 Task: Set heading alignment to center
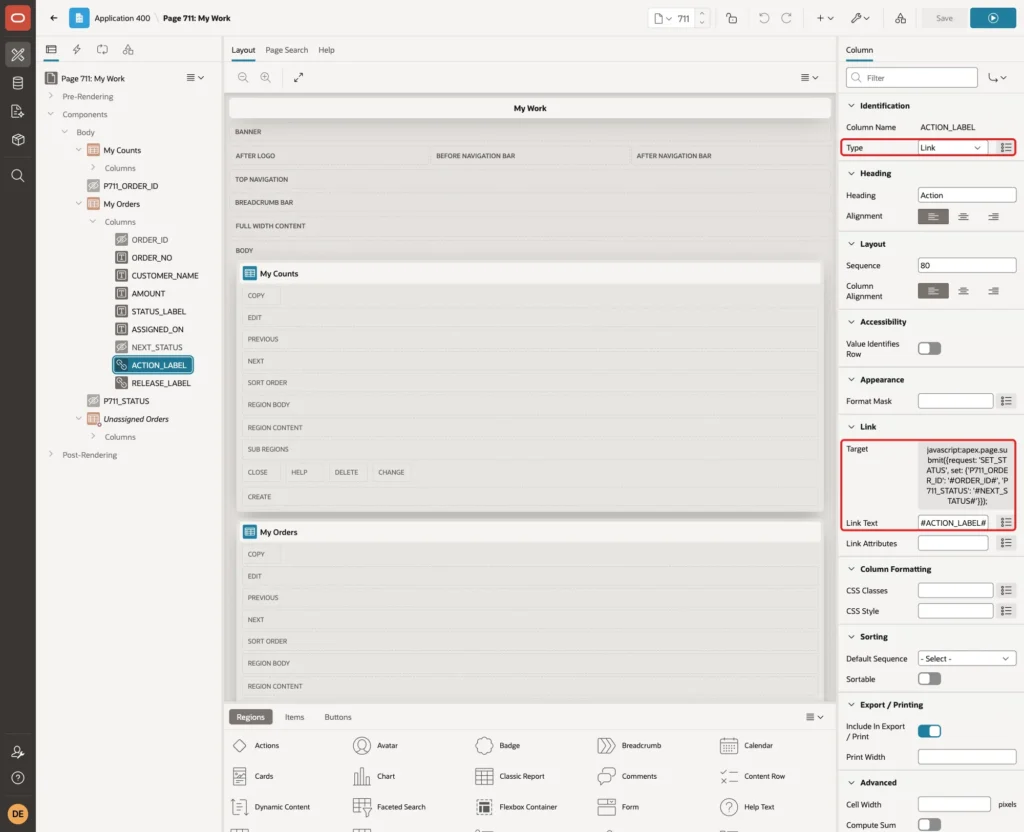click(963, 216)
